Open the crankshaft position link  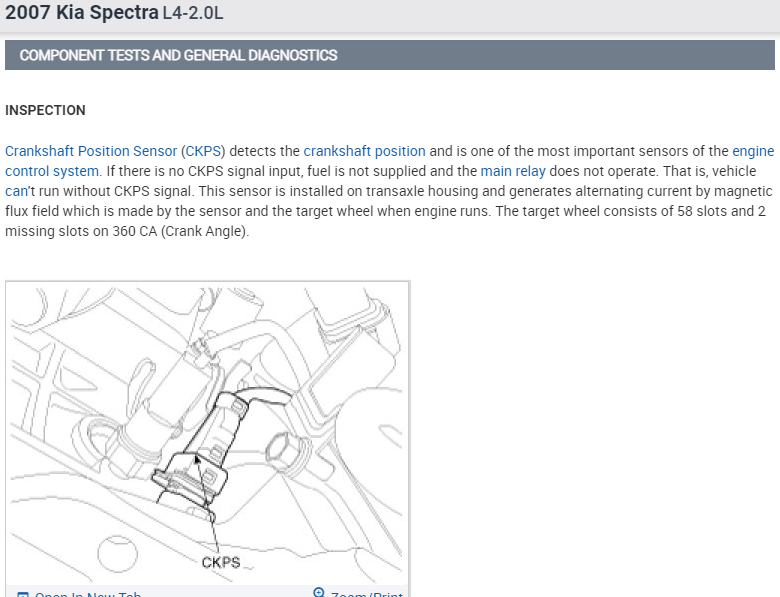[x=364, y=151]
